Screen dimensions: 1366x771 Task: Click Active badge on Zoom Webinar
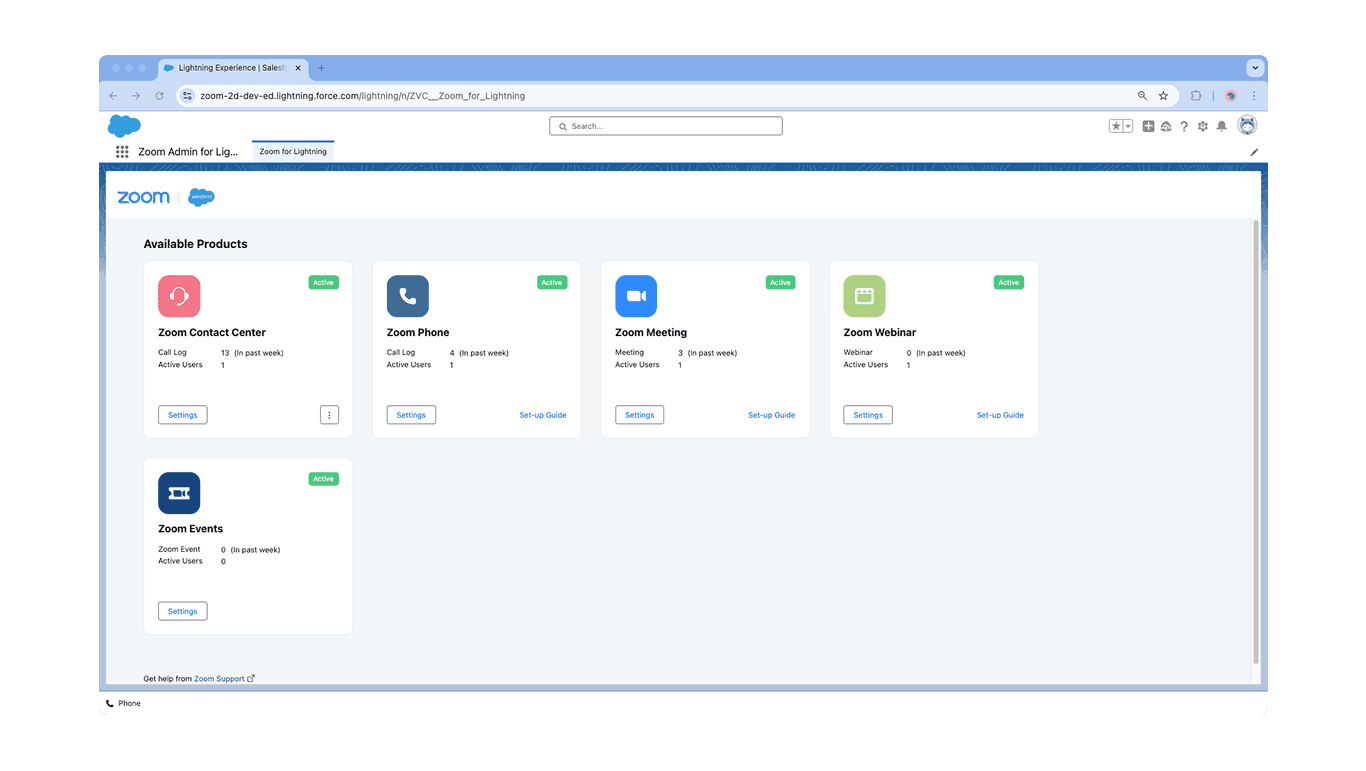(1008, 283)
